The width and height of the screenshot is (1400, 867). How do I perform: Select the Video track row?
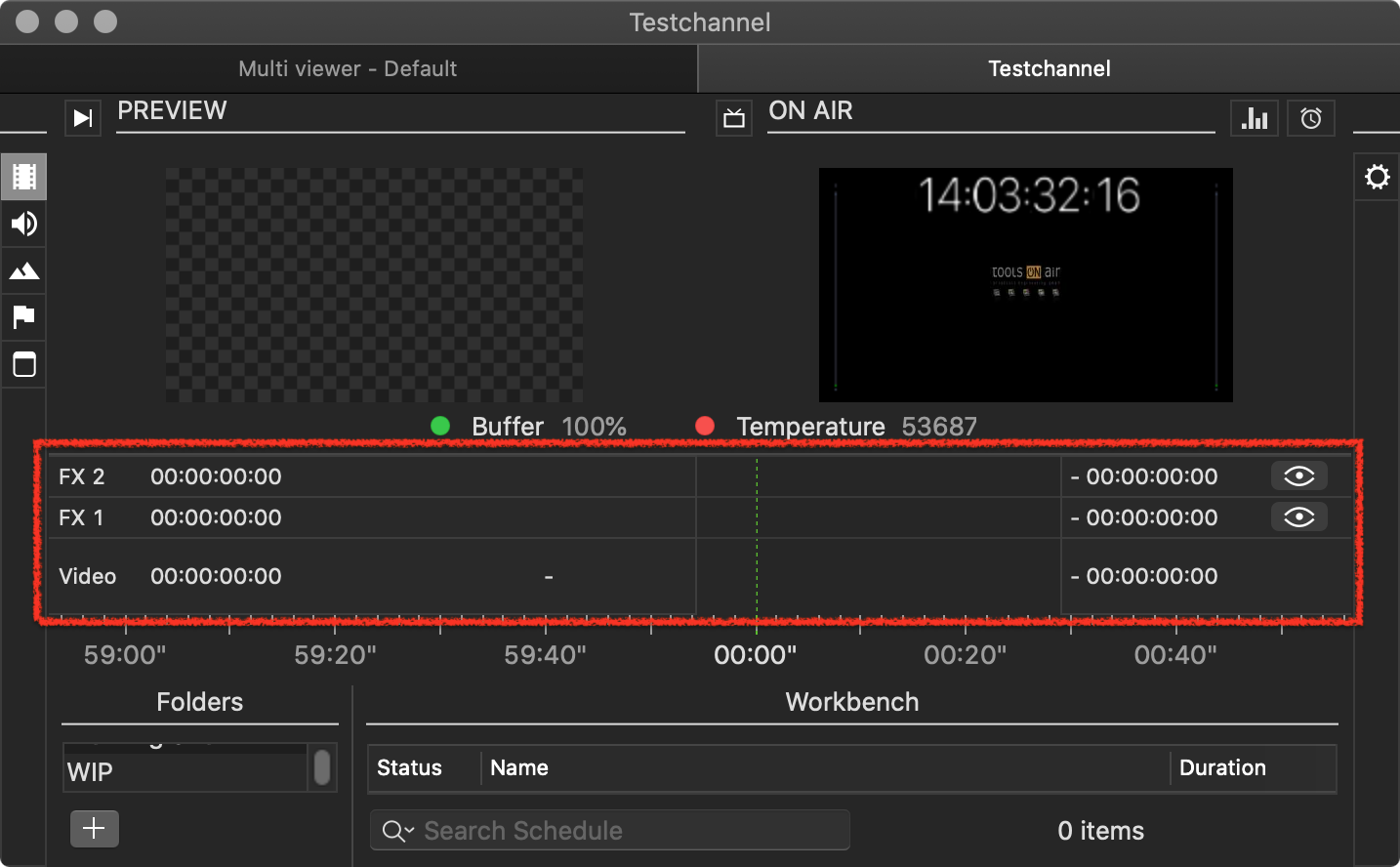click(x=699, y=576)
